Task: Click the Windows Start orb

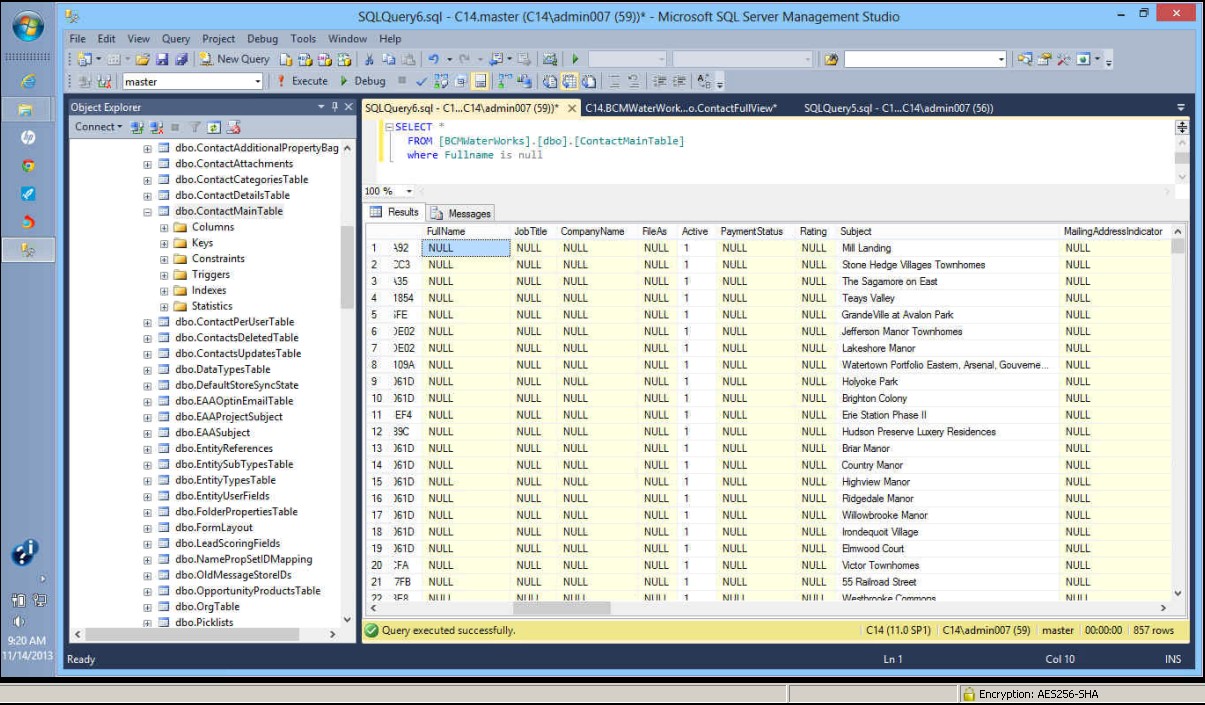Action: [x=27, y=27]
